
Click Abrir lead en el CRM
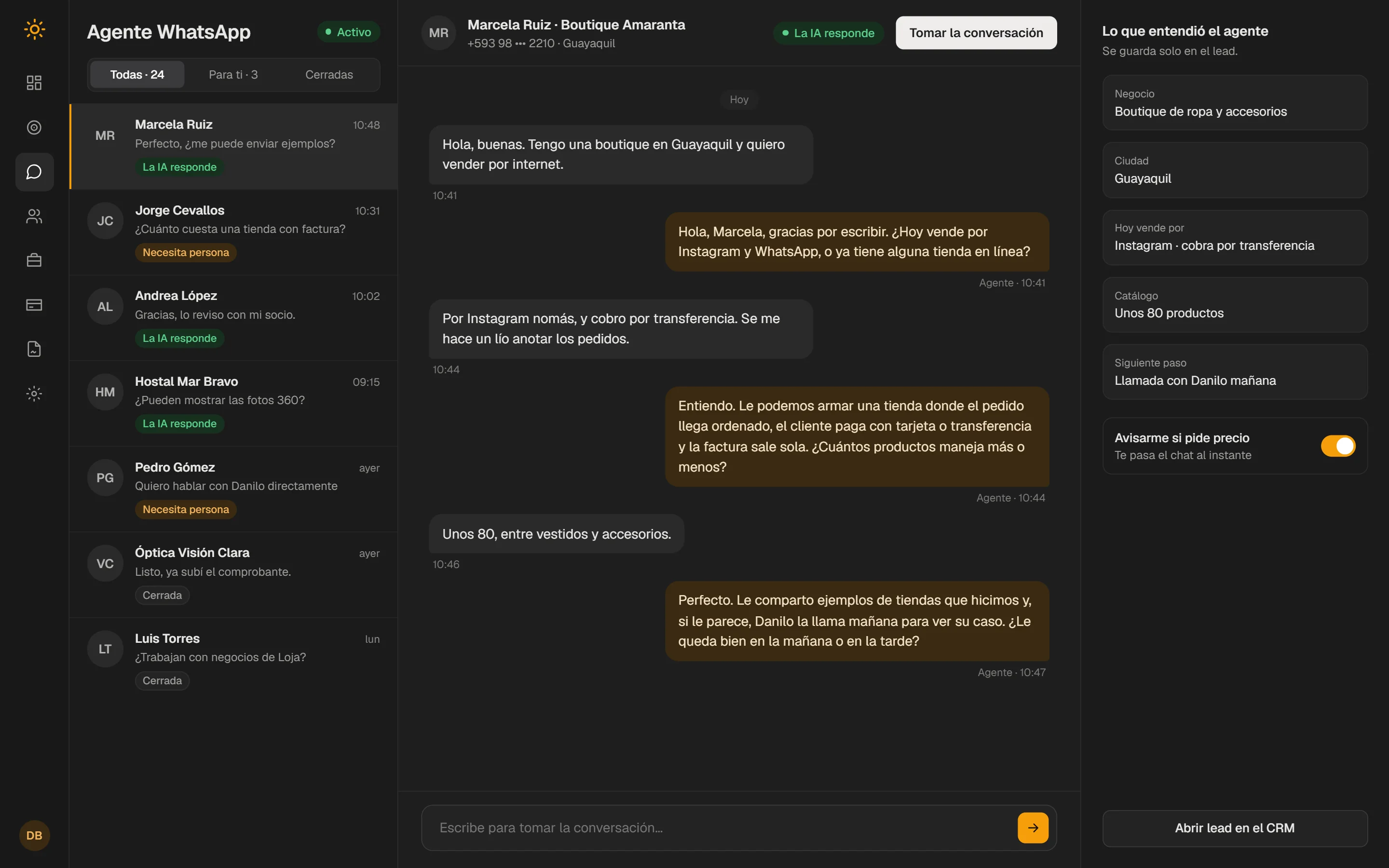(x=1235, y=828)
